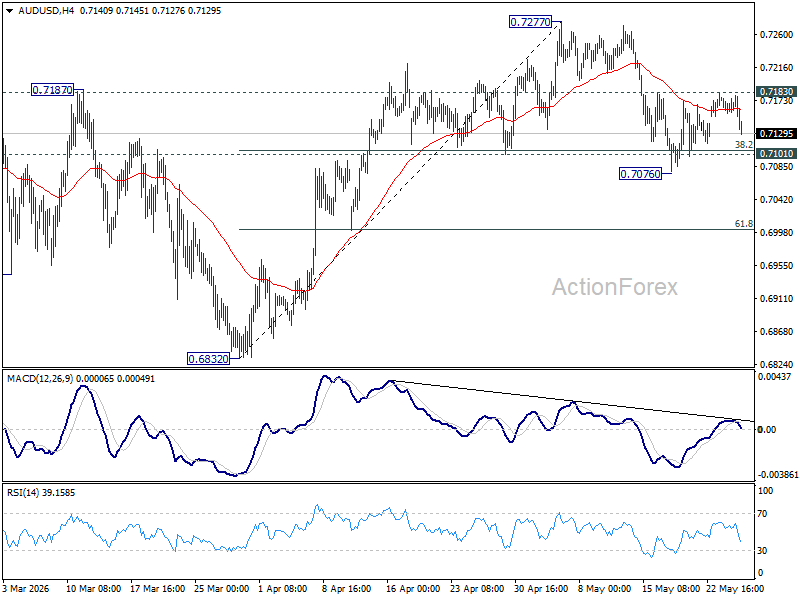The height and width of the screenshot is (600, 800).
Task: Click the 0.70420 price axis value
Action: point(777,200)
